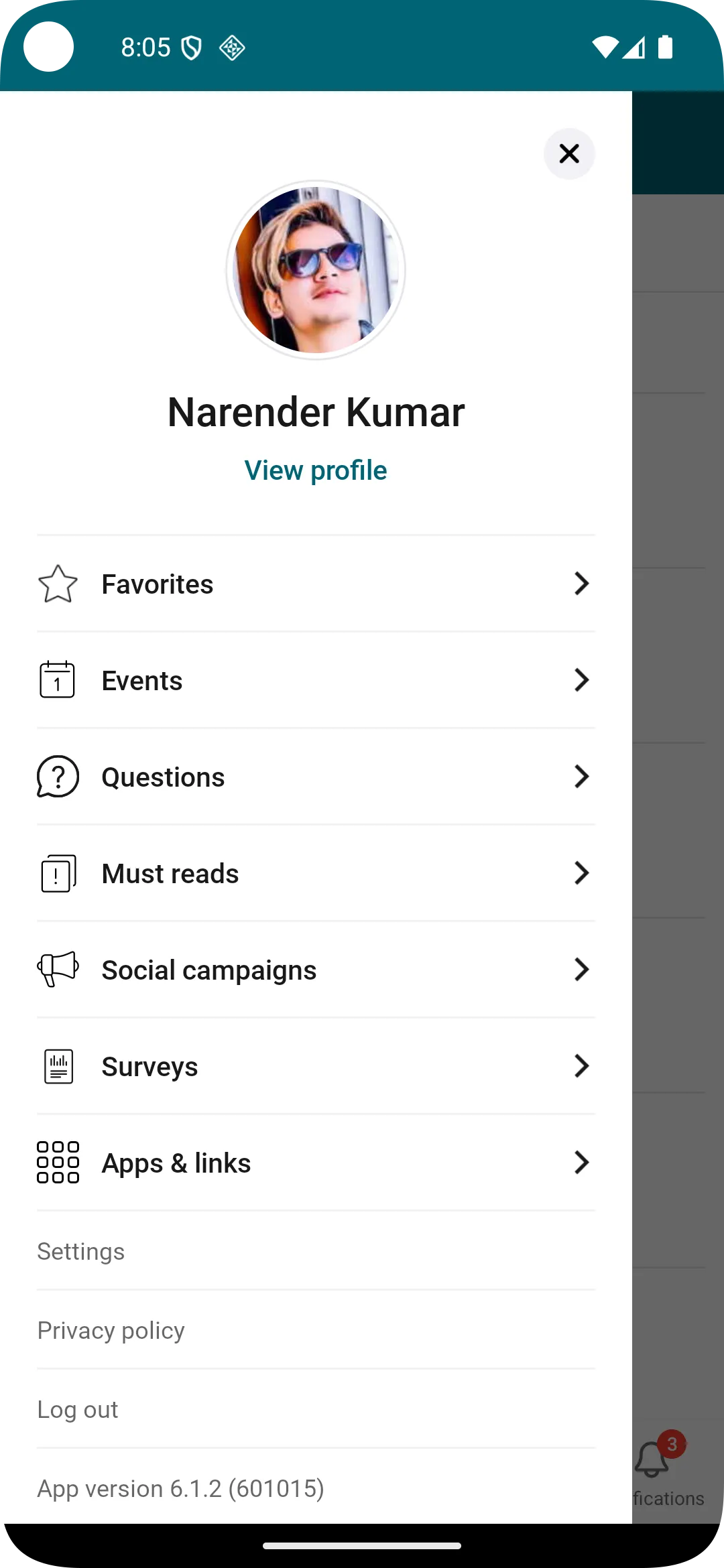The image size is (724, 1568).
Task: Tap the Events calendar icon
Action: click(x=58, y=679)
